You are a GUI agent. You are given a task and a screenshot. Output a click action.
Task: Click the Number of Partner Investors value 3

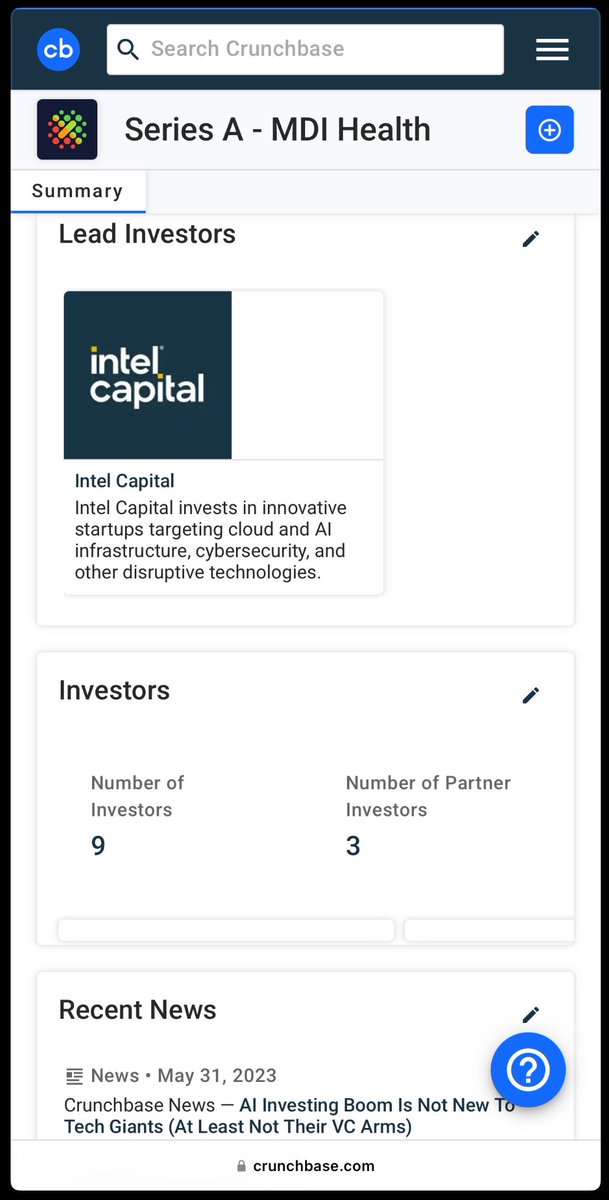(353, 846)
